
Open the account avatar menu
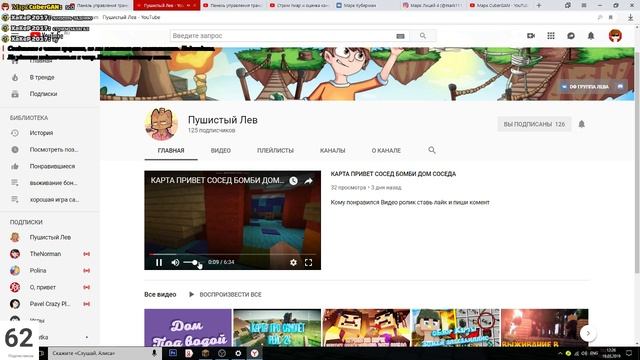click(615, 36)
